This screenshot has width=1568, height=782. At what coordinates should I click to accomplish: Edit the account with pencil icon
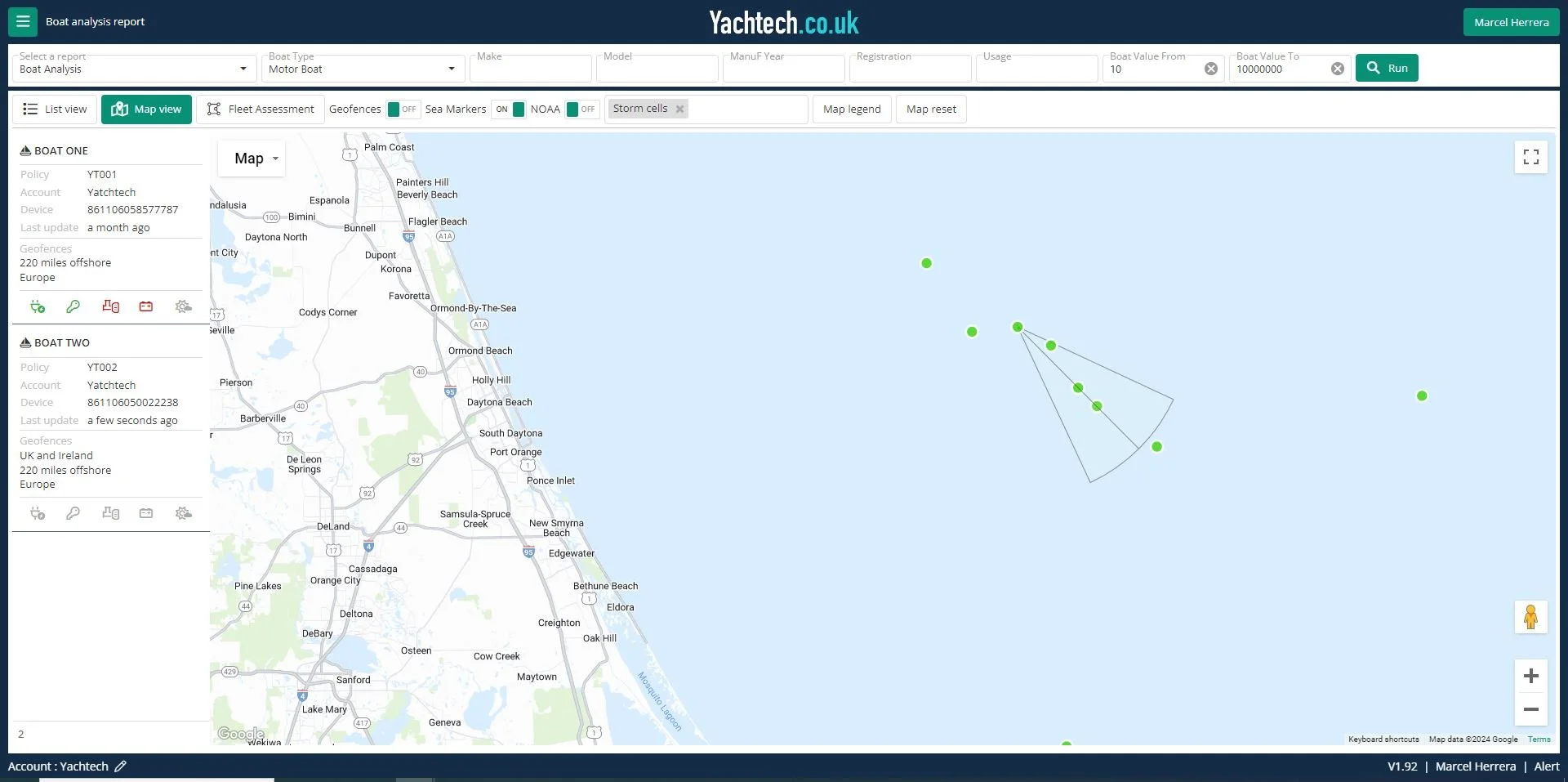[120, 766]
